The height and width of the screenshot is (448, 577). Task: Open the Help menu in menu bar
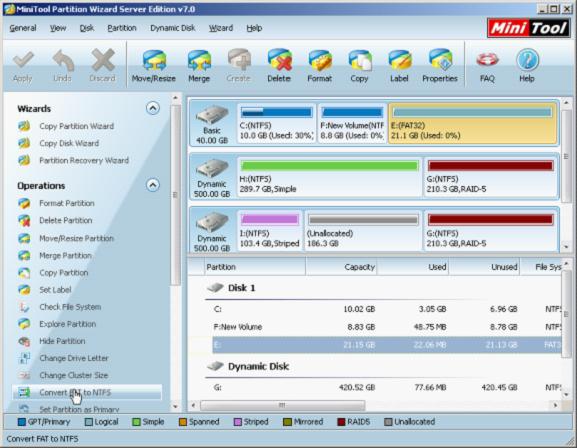pyautogui.click(x=254, y=28)
